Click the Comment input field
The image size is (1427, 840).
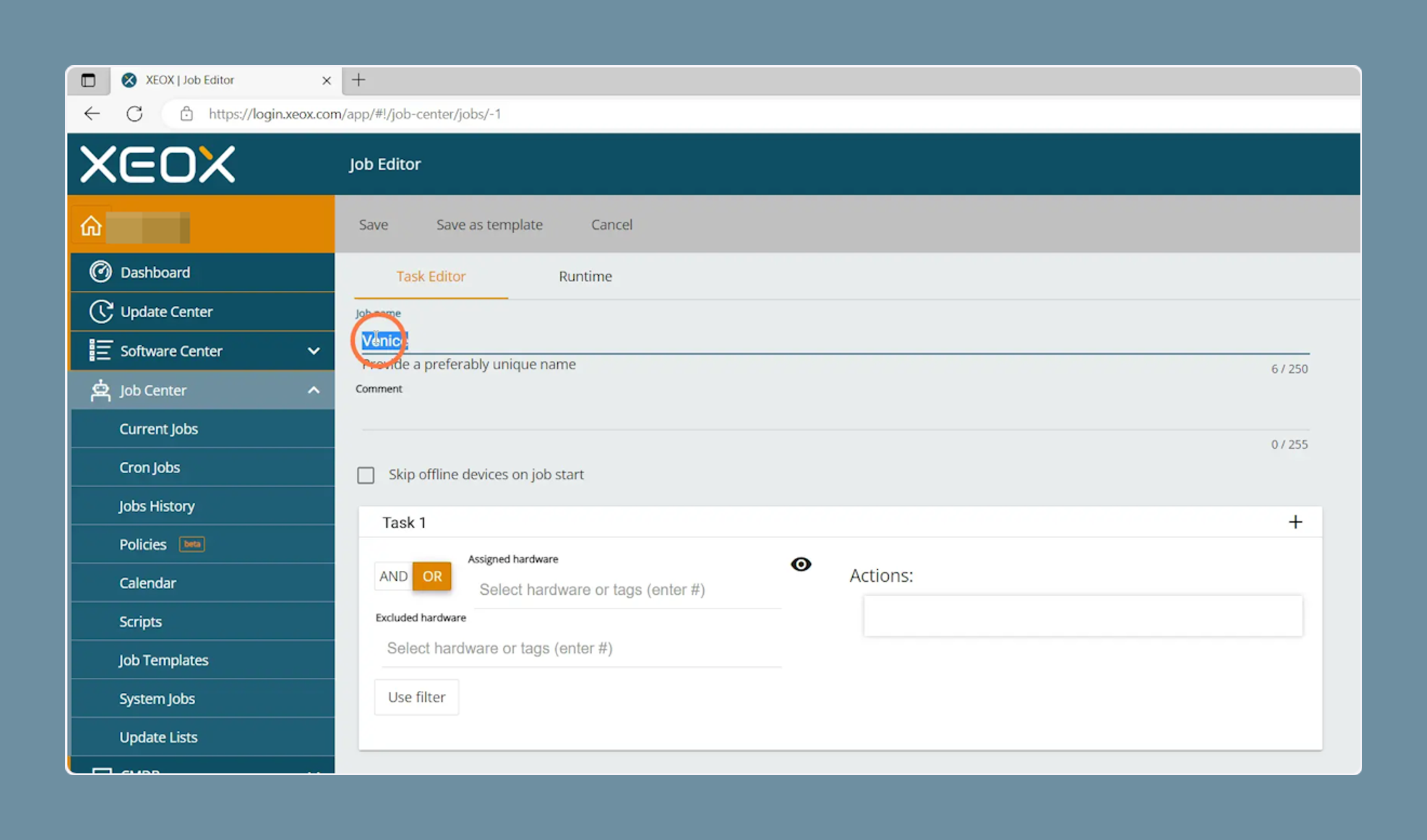835,415
